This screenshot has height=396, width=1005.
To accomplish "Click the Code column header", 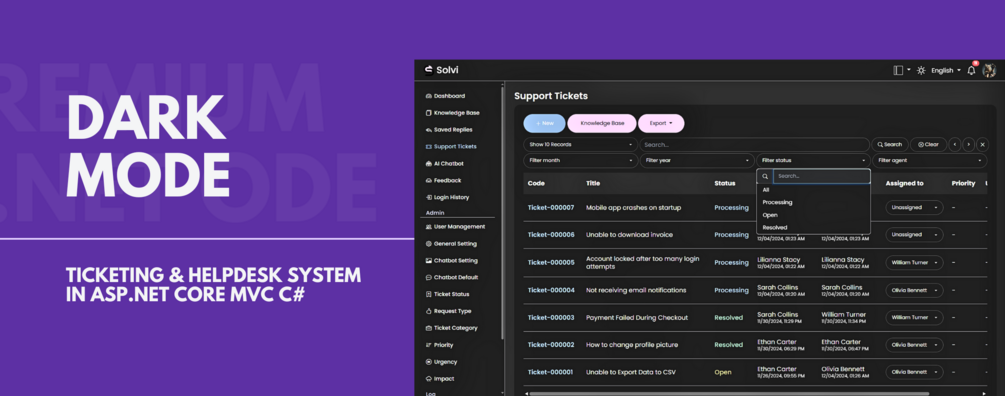I will (536, 183).
